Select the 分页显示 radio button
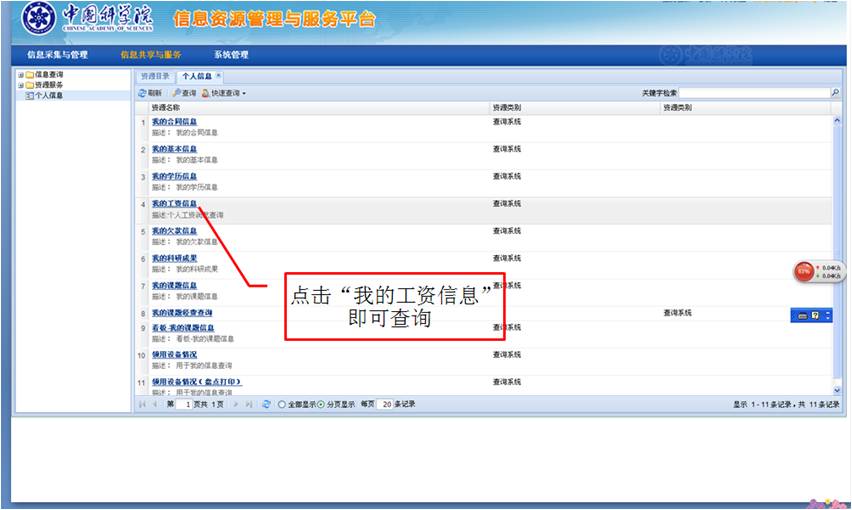852x510 pixels. click(320, 404)
